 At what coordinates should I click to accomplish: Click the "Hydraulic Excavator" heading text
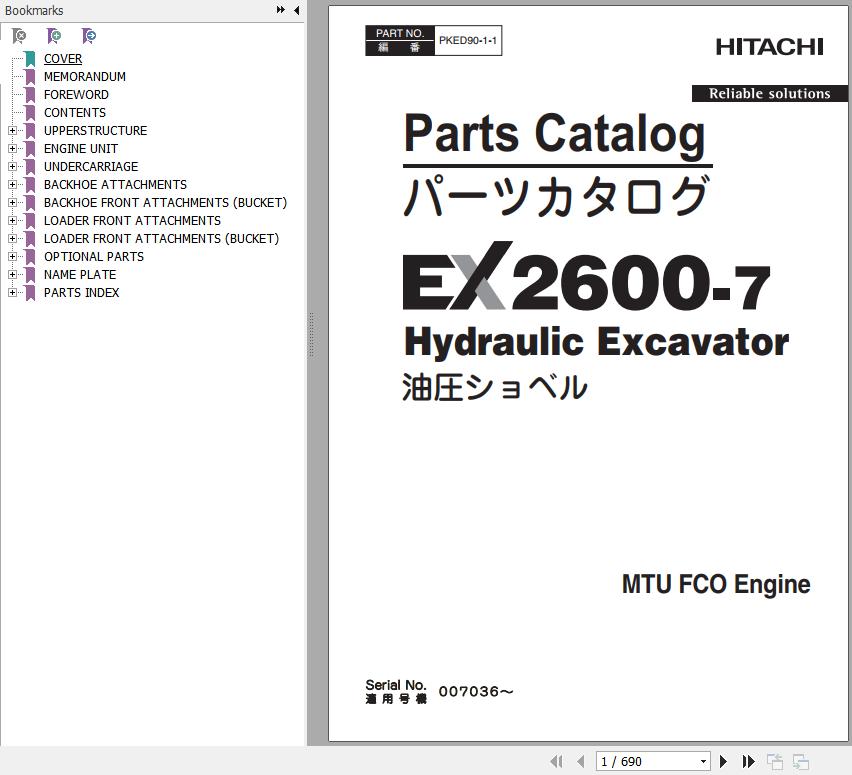pyautogui.click(x=596, y=342)
